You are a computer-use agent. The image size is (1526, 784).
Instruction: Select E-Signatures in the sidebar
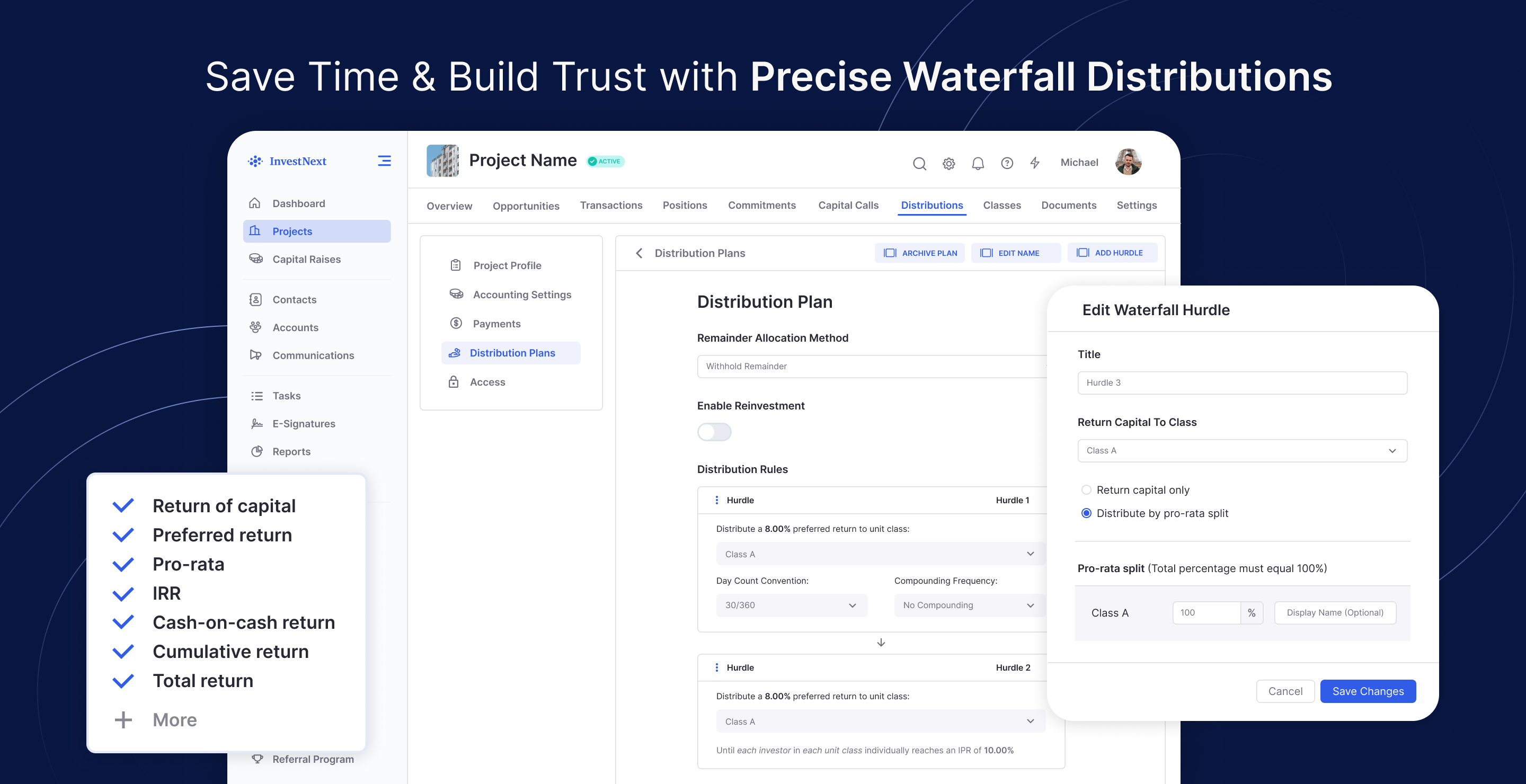[303, 423]
